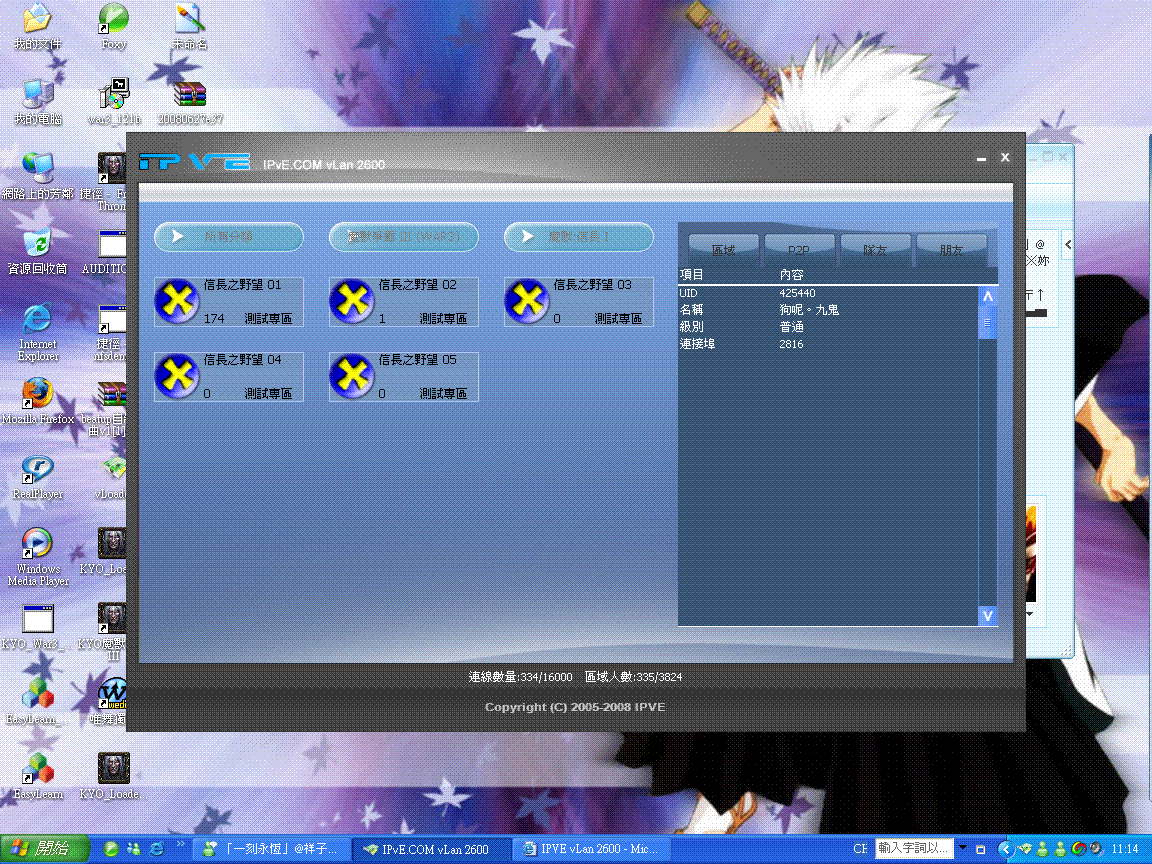Switch to the 區域 tab
Screen dimensions: 1152x864
(x=723, y=250)
